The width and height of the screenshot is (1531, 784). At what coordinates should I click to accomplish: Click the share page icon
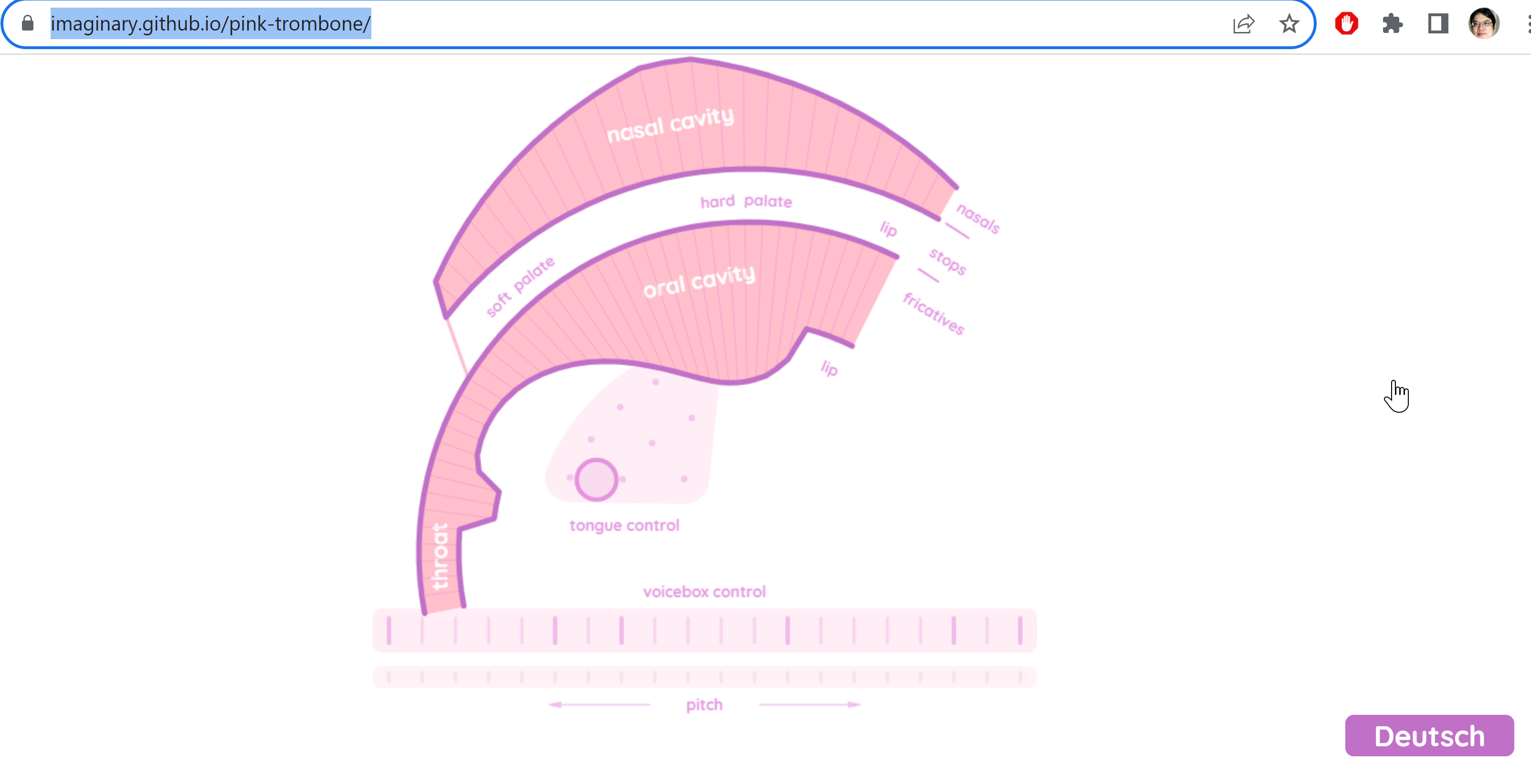pos(1243,24)
